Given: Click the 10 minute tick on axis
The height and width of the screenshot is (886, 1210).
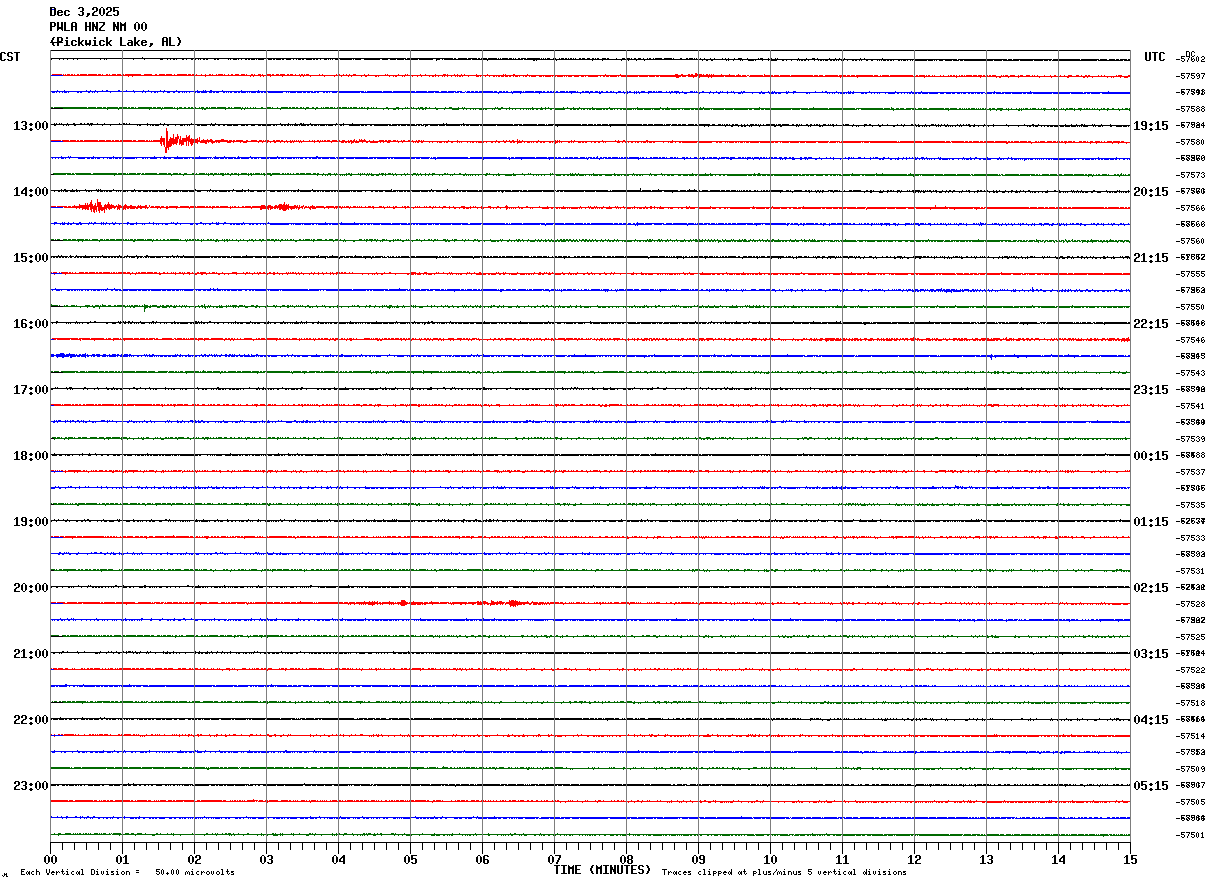Looking at the screenshot, I should tap(770, 859).
